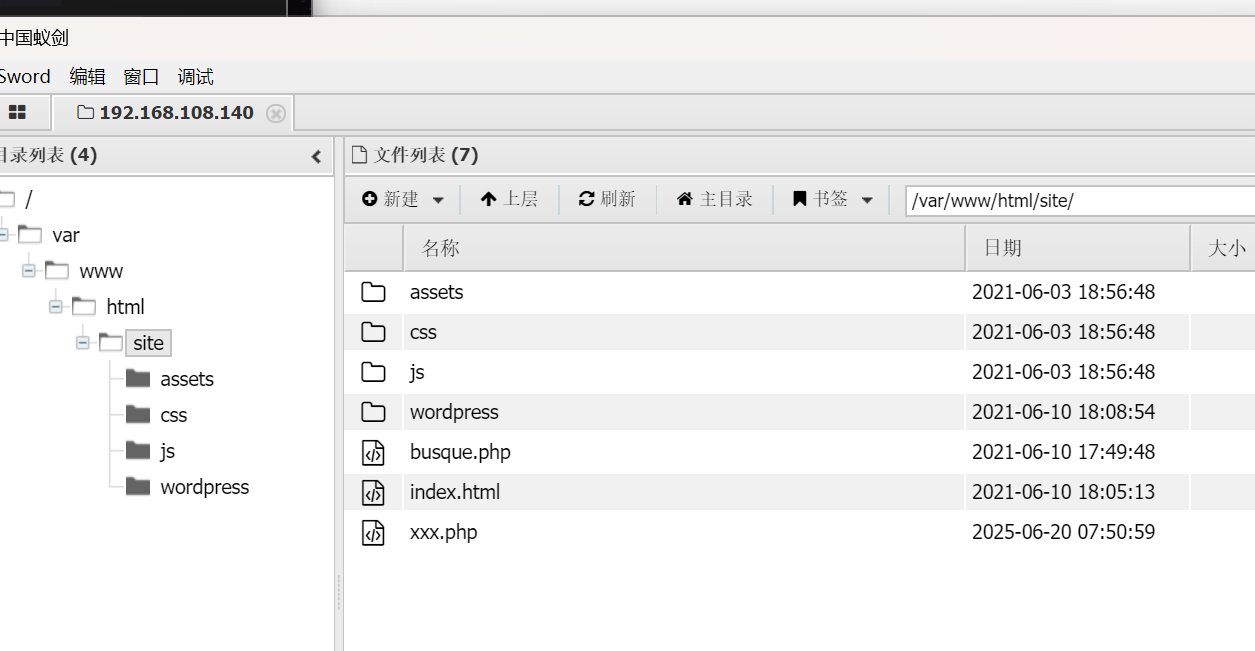Click the www tree folder icon
1255x651 pixels.
pos(57,270)
